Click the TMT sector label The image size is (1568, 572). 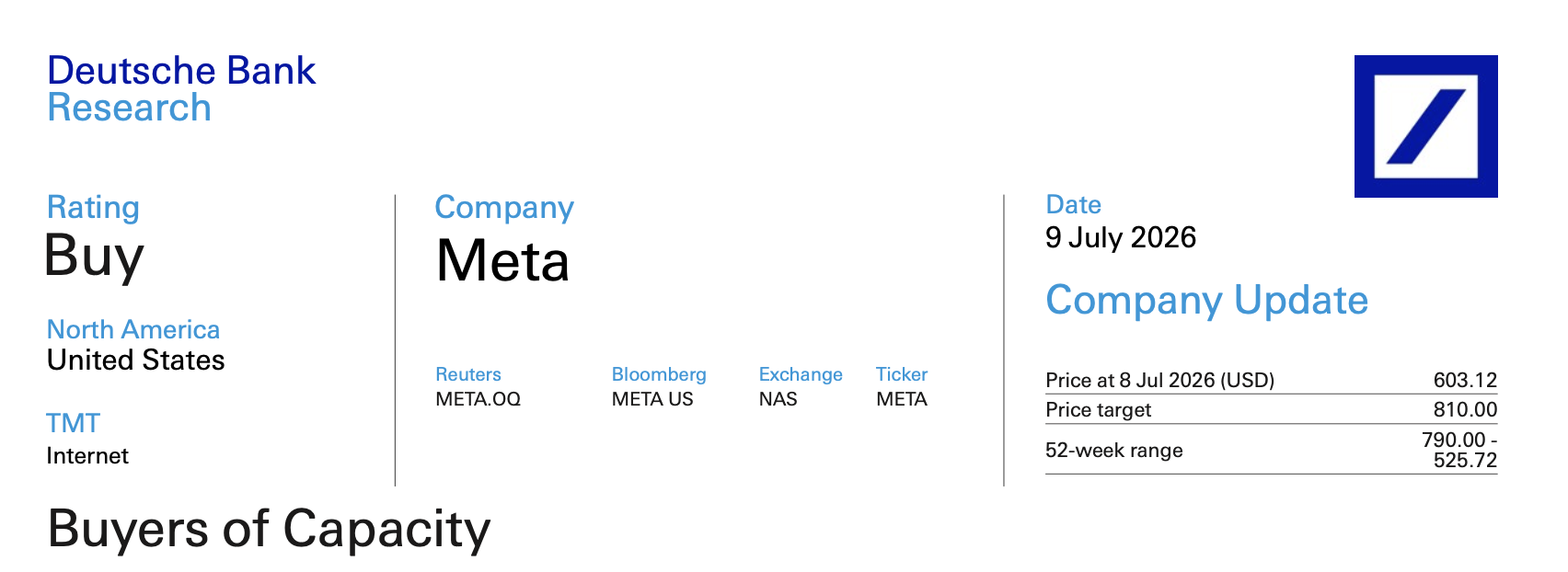click(73, 423)
